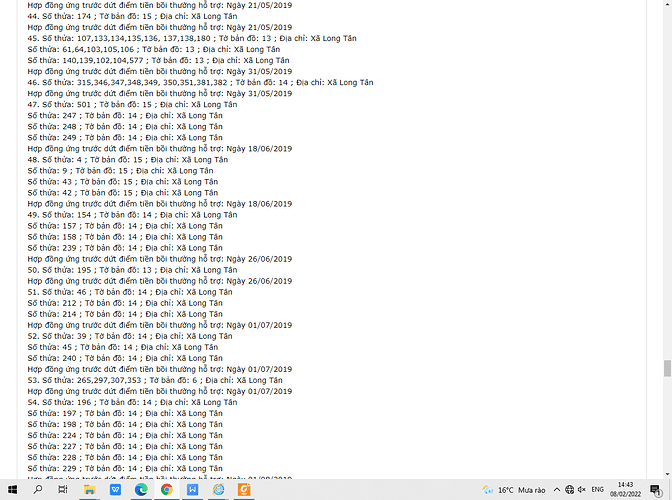Click line '47. Số thửa: 501'
The height and width of the screenshot is (500, 672).
132,105
